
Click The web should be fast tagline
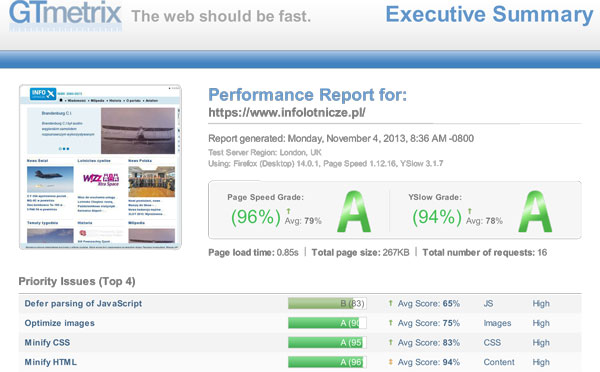tap(221, 16)
